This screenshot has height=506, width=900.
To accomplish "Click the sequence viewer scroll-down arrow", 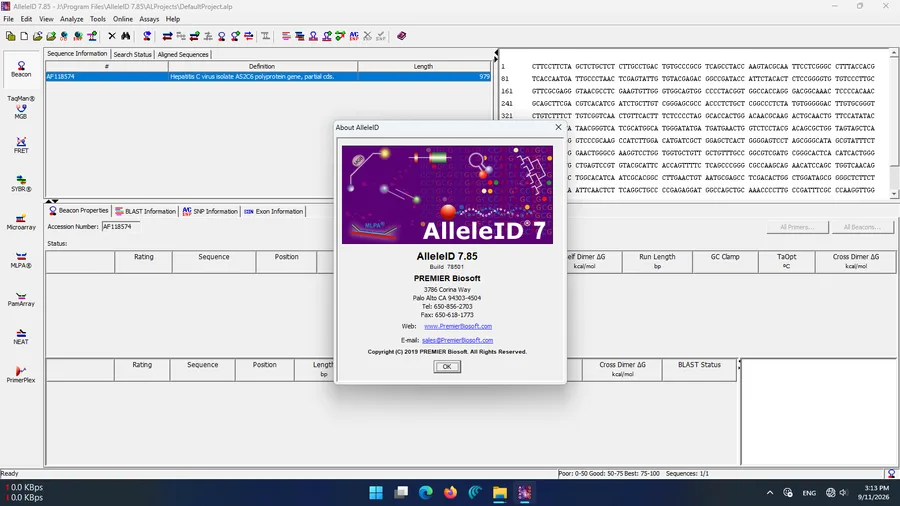I will pos(894,194).
